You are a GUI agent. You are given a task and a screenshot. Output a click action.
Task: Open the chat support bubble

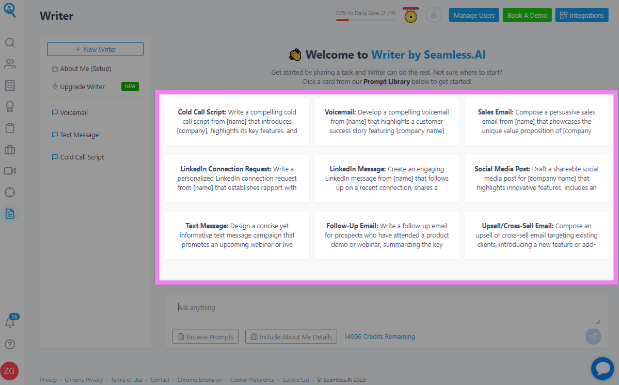coord(602,368)
